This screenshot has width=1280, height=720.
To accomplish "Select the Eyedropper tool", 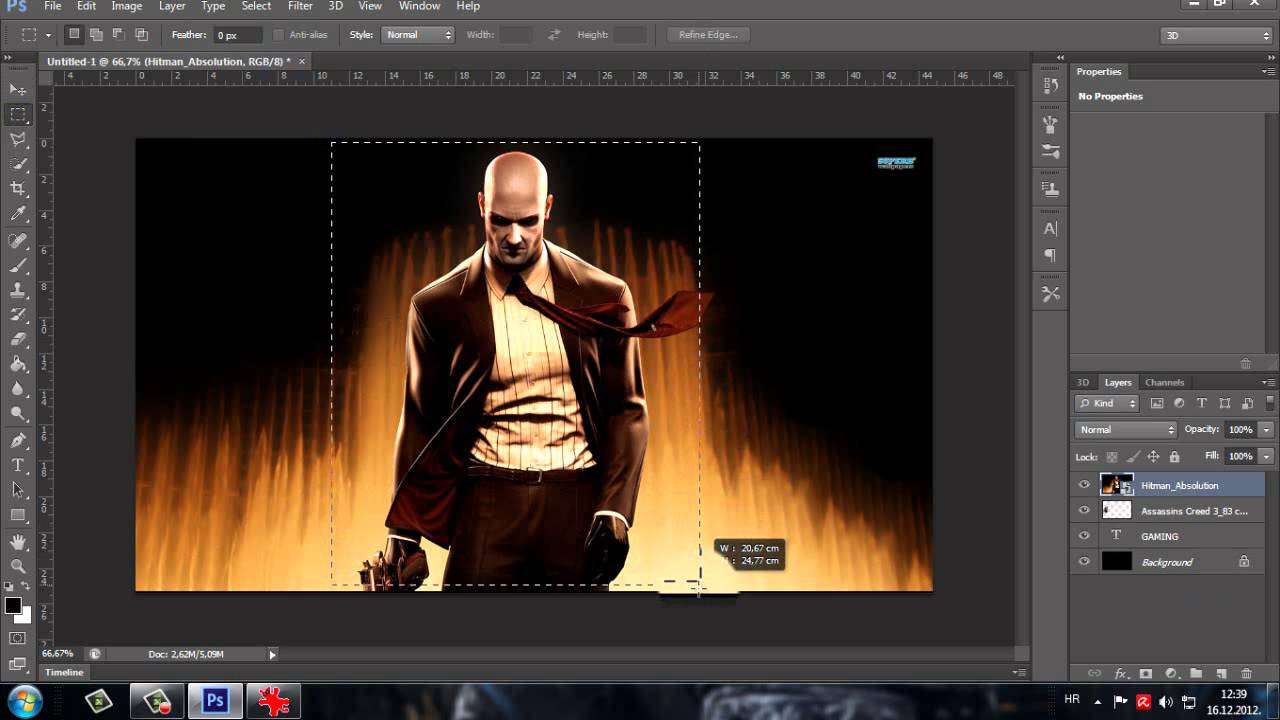I will (x=18, y=214).
